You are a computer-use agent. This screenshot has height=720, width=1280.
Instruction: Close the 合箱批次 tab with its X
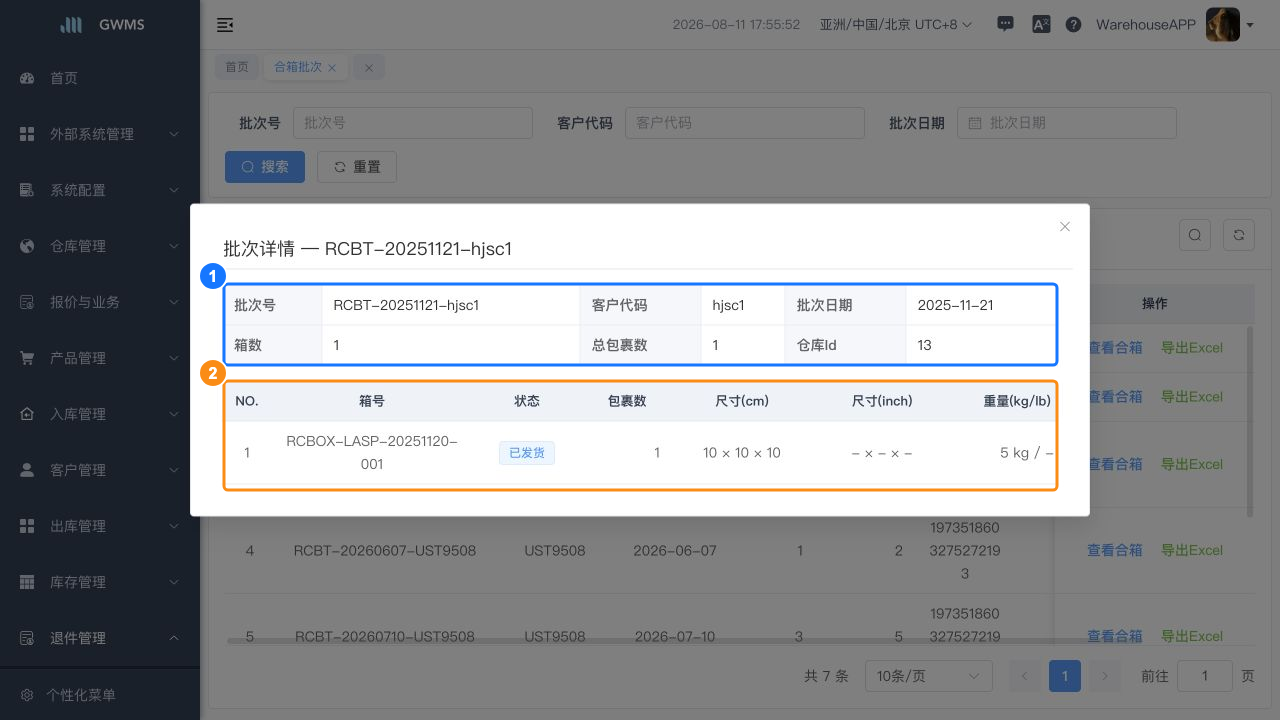[333, 67]
